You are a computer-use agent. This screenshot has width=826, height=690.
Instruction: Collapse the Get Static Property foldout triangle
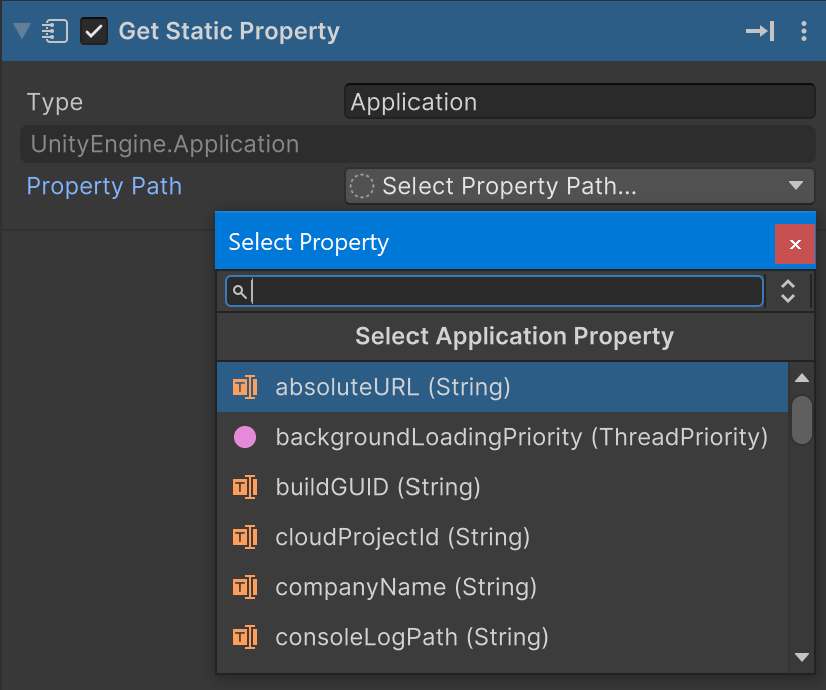tap(22, 31)
